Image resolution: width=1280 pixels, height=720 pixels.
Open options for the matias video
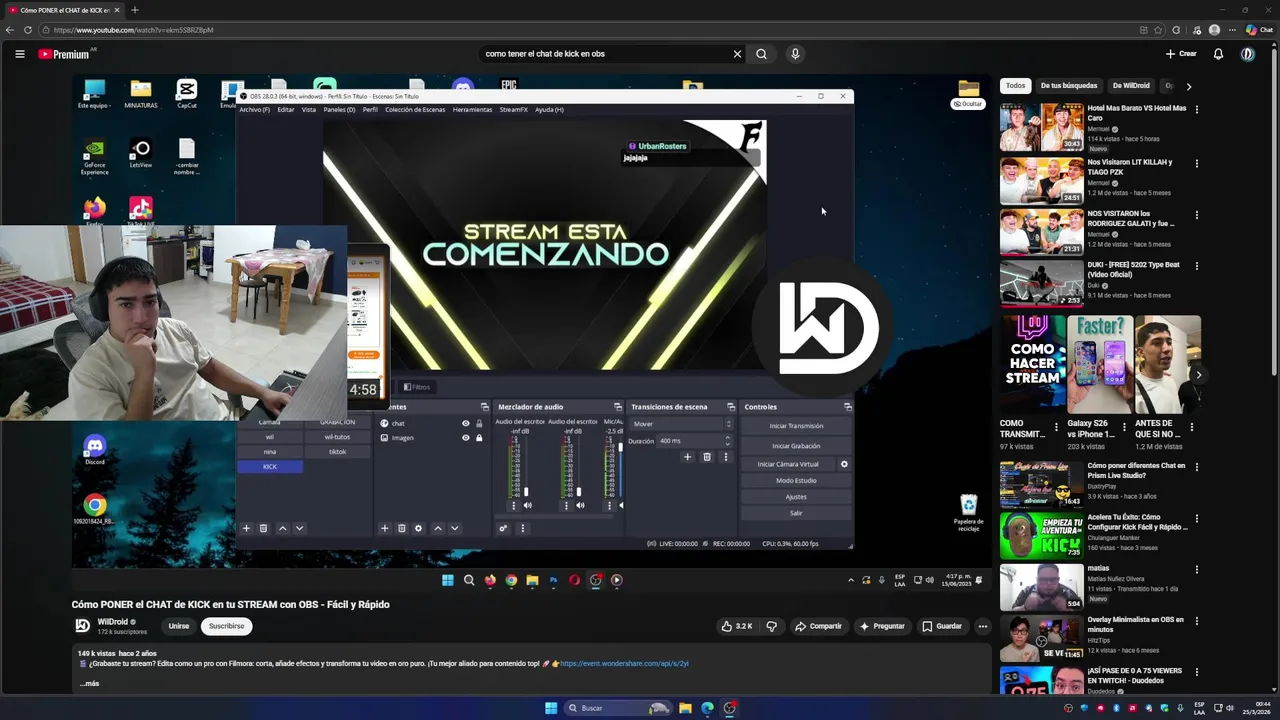tap(1196, 569)
